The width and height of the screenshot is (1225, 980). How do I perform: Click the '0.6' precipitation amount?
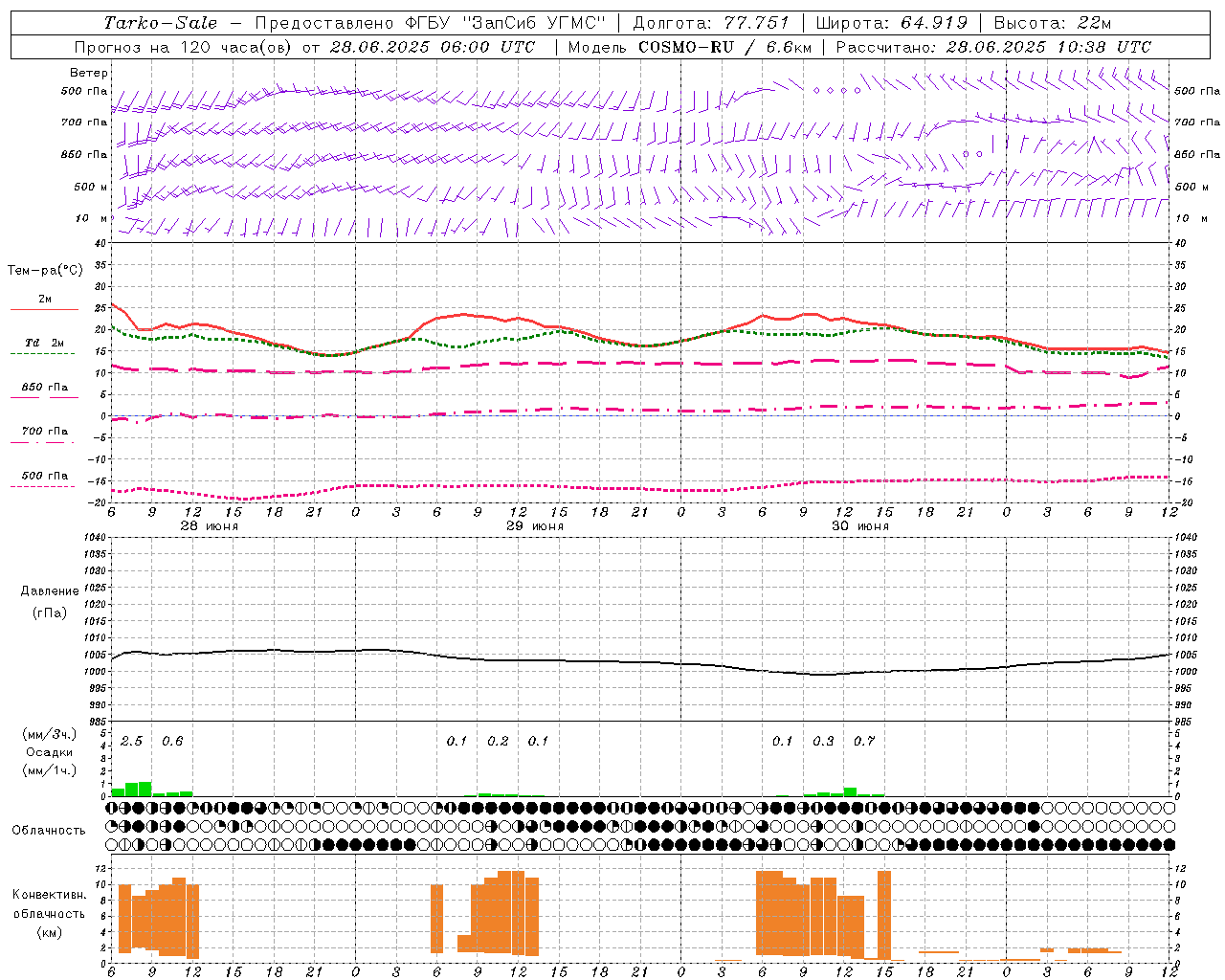(172, 742)
